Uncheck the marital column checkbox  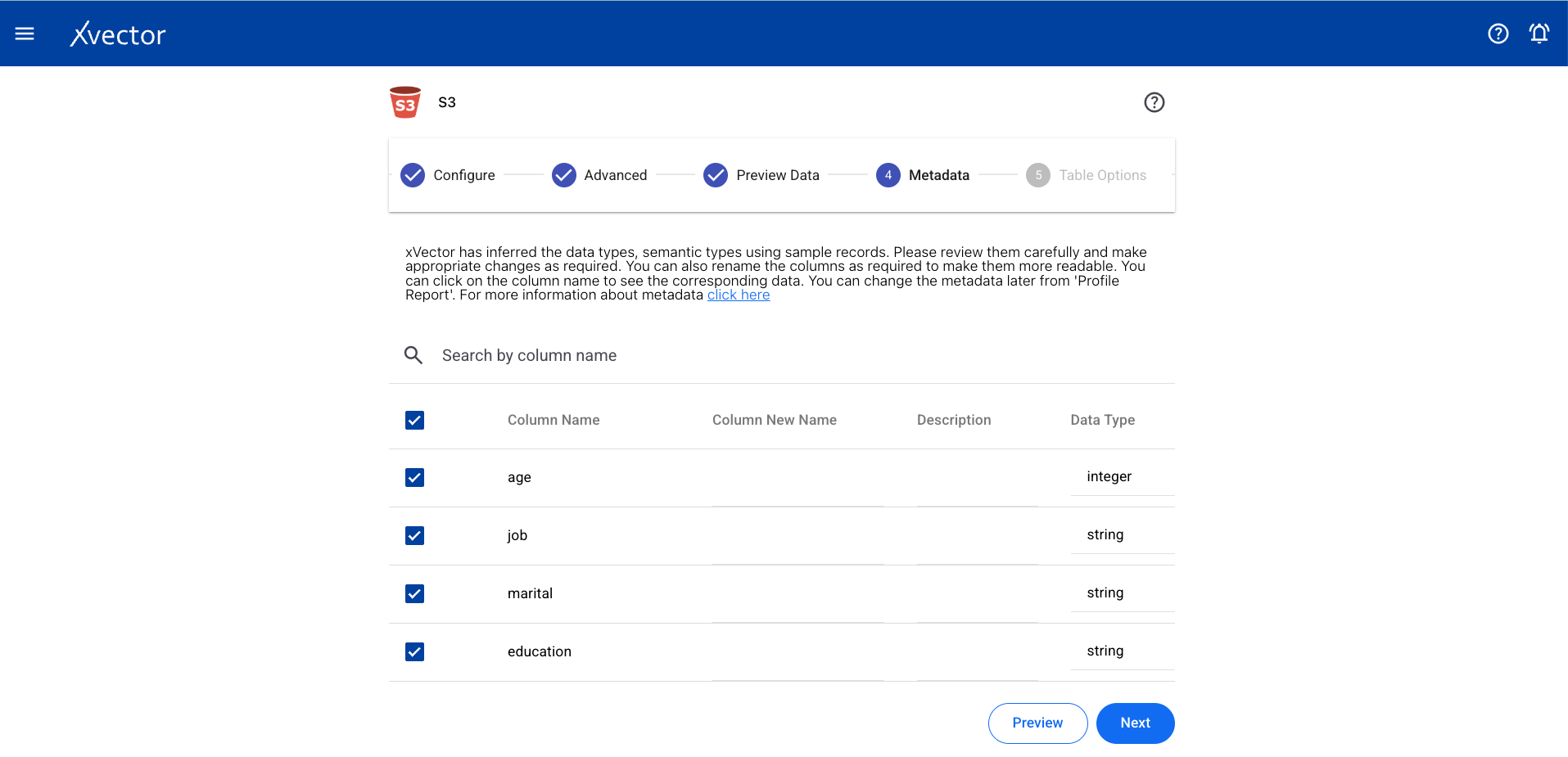pyautogui.click(x=414, y=593)
